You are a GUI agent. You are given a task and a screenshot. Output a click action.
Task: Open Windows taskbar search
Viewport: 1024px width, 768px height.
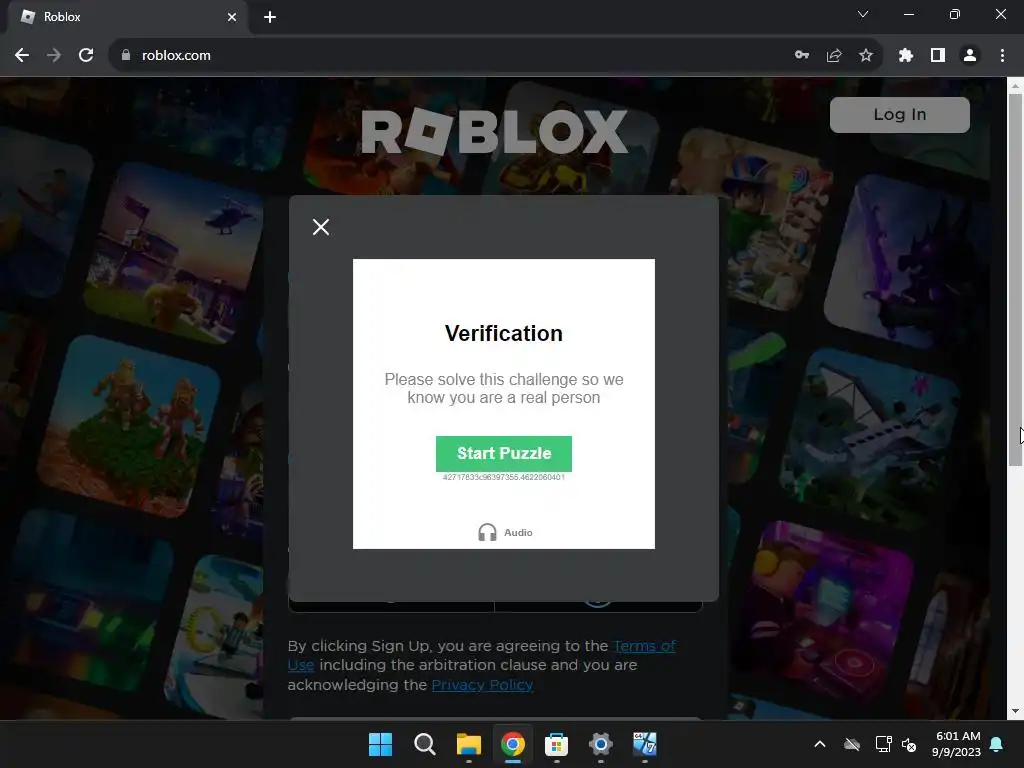coord(424,744)
